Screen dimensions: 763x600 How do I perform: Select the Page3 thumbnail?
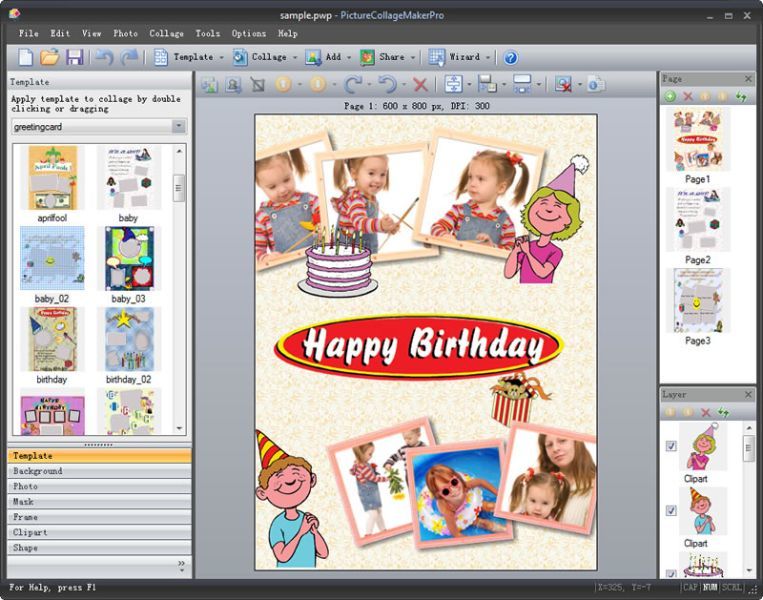pos(698,301)
